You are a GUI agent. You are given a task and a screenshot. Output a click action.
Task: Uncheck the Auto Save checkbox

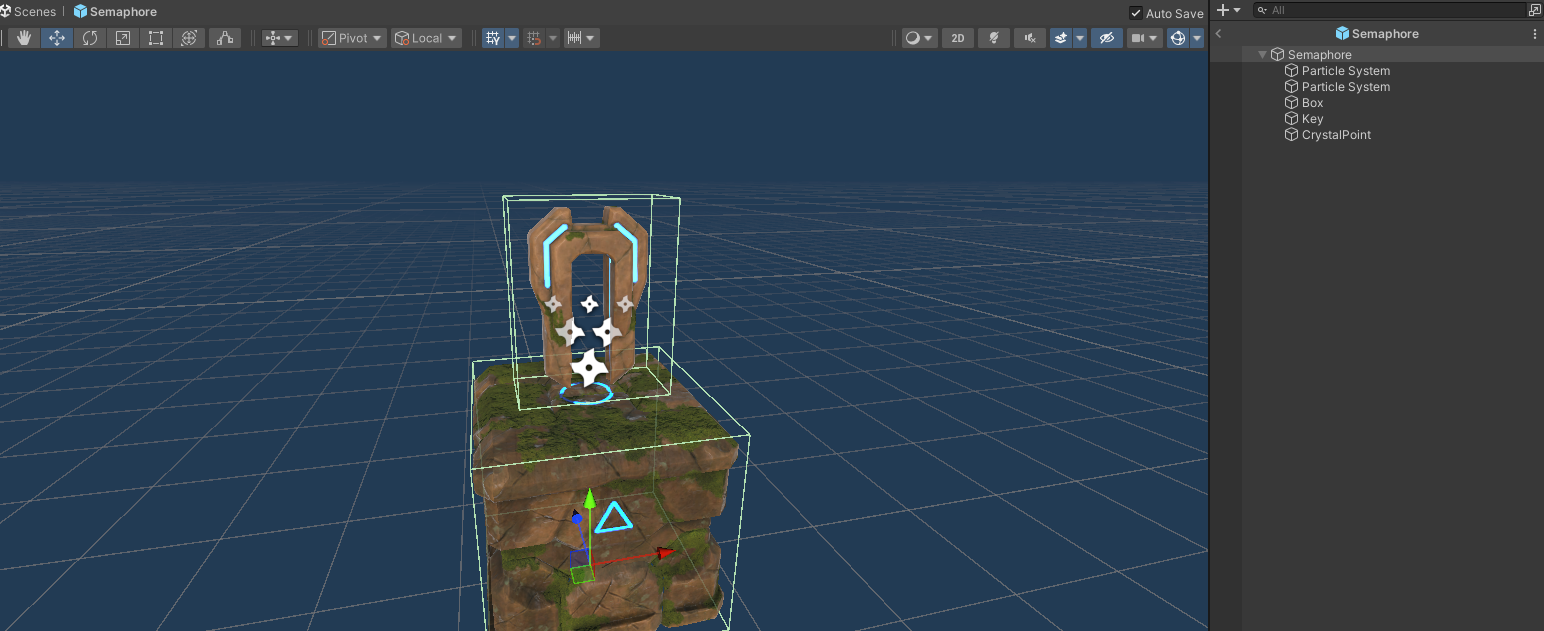[x=1136, y=13]
